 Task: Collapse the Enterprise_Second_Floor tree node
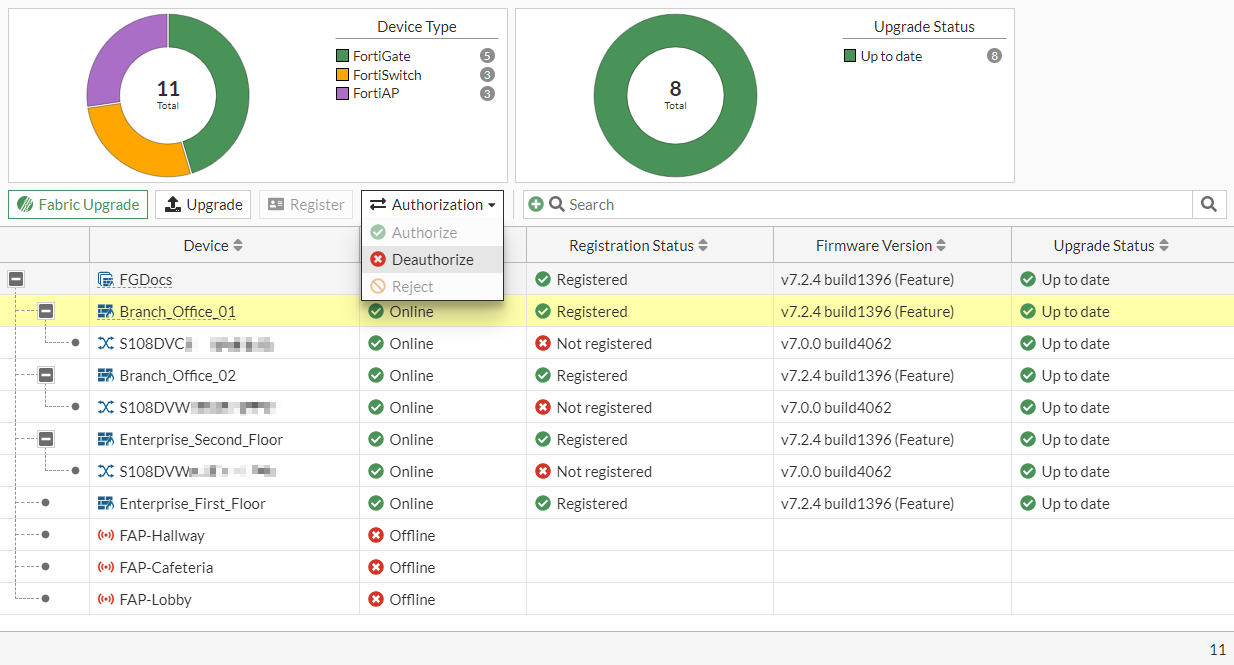[x=46, y=440]
